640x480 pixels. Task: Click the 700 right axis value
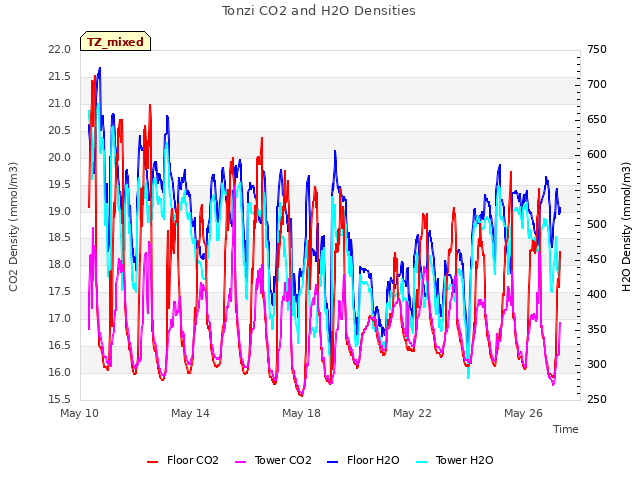pos(597,85)
